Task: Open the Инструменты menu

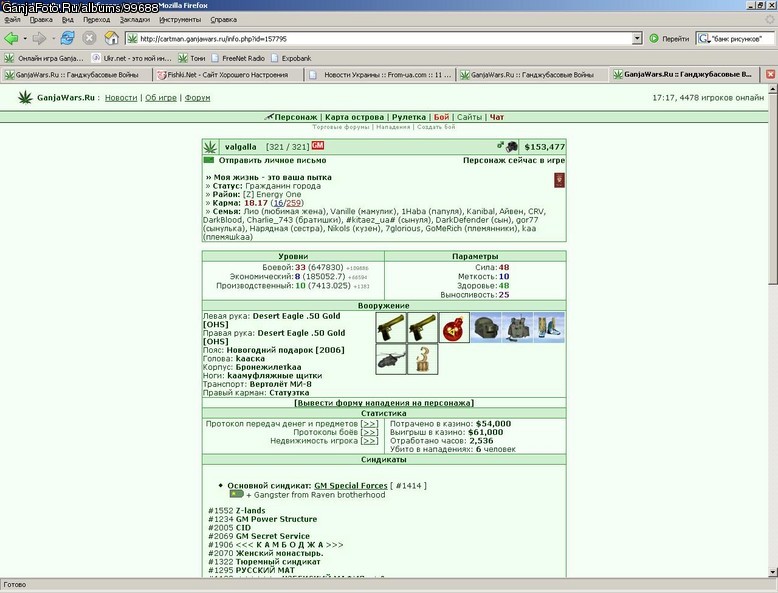Action: 180,20
